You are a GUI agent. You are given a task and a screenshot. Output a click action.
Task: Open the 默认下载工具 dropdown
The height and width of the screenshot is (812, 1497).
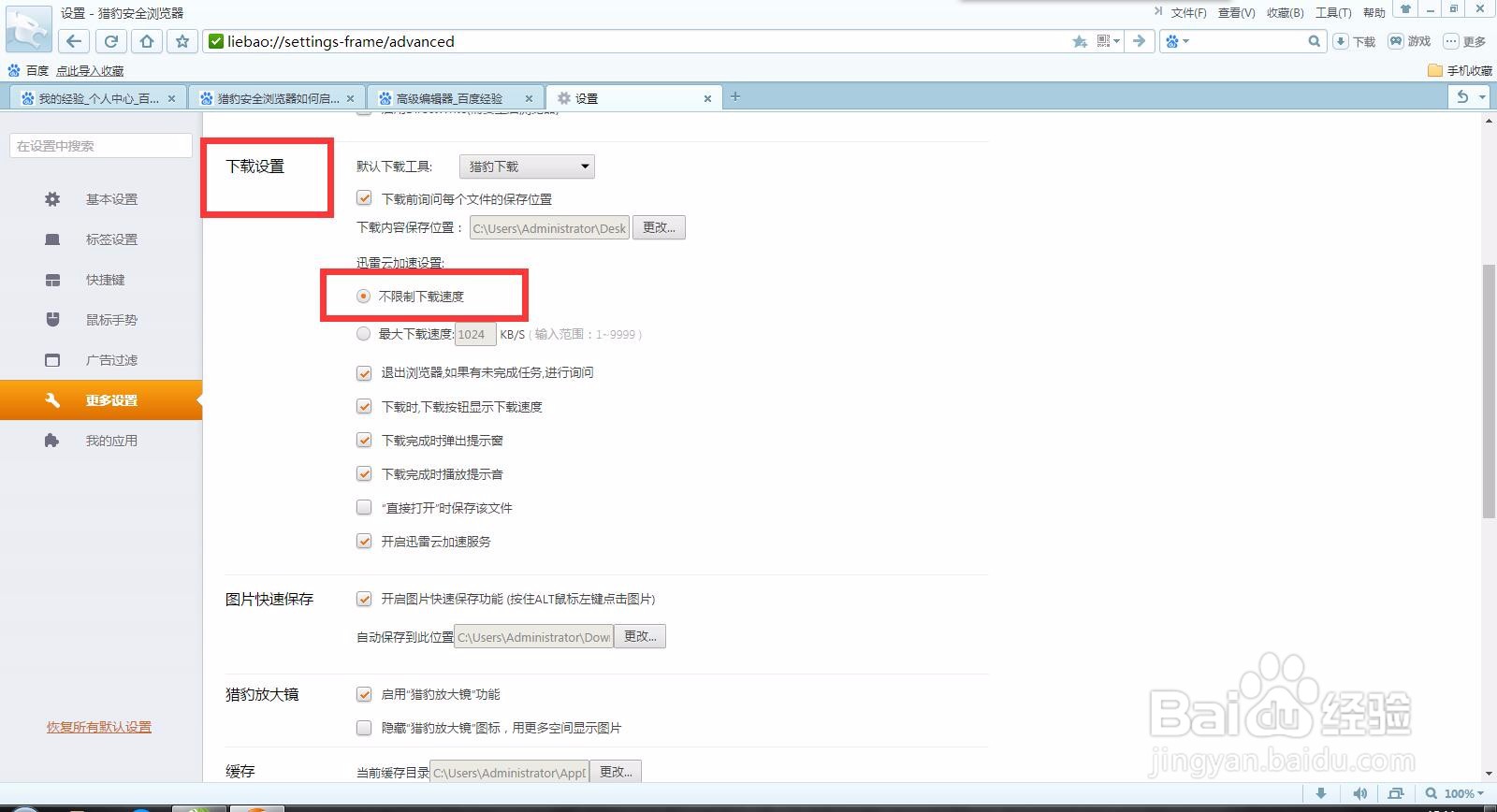click(x=527, y=167)
